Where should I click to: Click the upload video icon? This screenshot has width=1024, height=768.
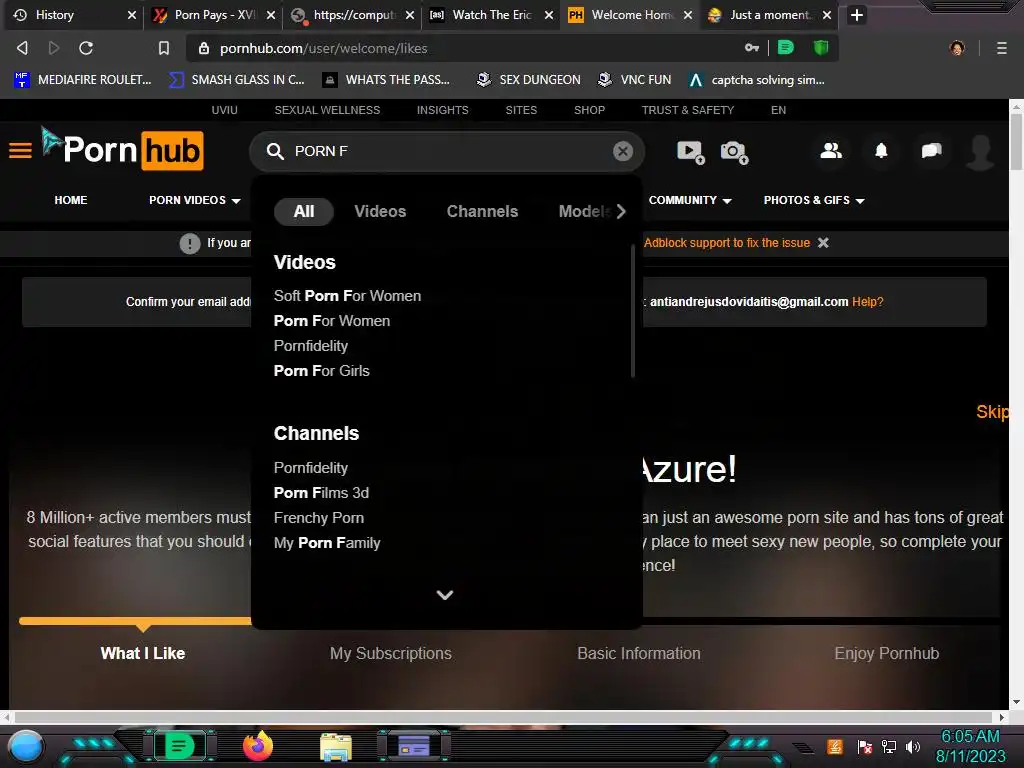[x=690, y=152]
